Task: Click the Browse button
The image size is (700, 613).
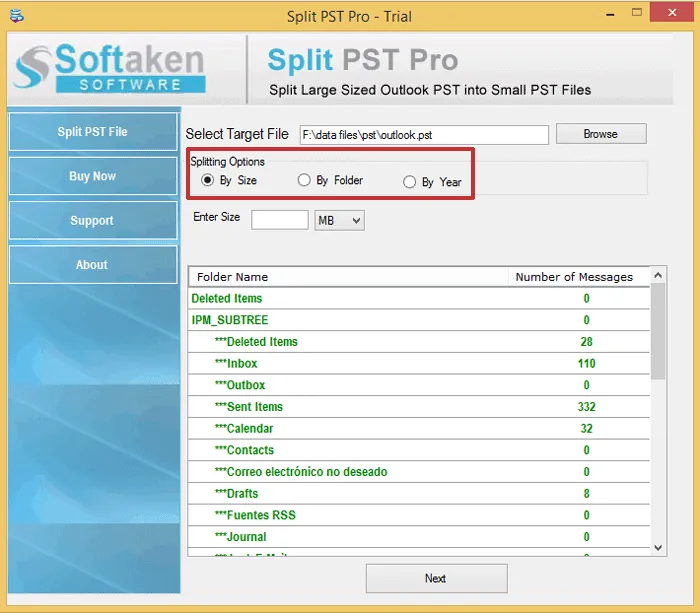Action: pos(601,134)
